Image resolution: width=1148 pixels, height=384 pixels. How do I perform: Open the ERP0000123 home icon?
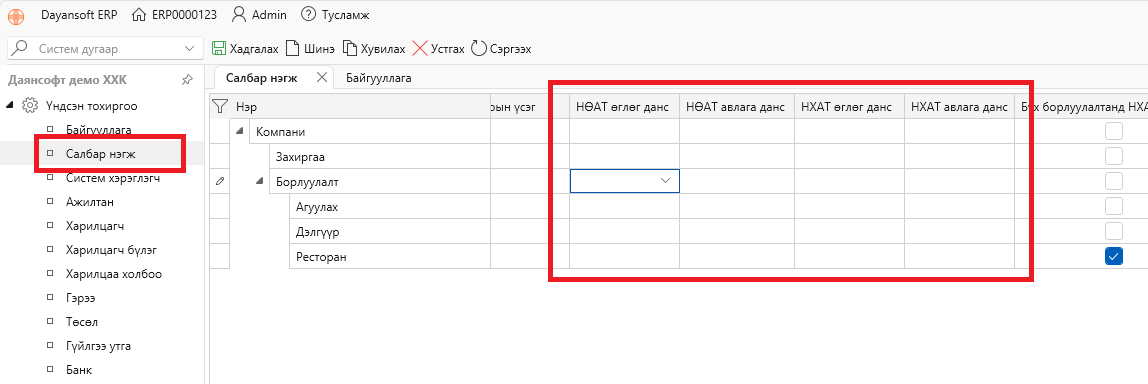point(138,14)
